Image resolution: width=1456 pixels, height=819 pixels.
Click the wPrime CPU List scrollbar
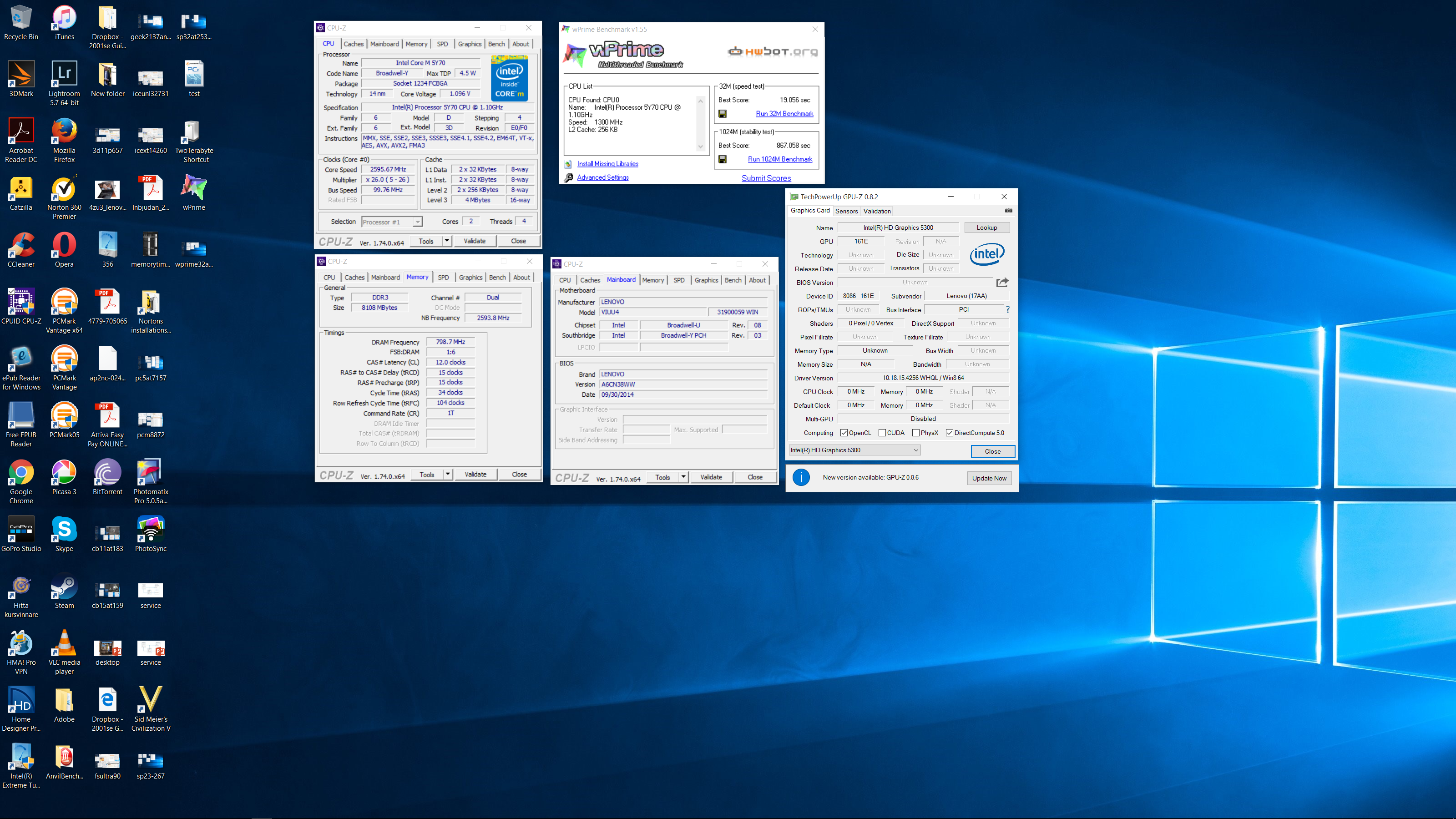click(700, 123)
